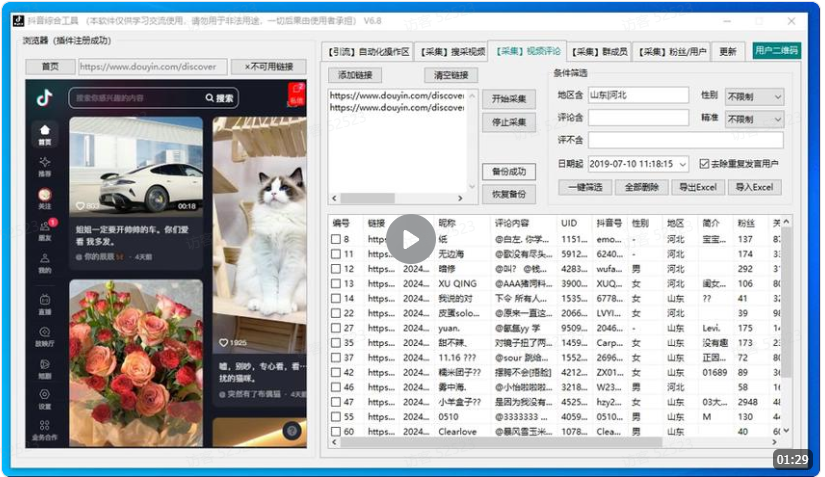Click the 搜索 magnifier icon
Image resolution: width=825 pixels, height=477 pixels.
click(210, 98)
